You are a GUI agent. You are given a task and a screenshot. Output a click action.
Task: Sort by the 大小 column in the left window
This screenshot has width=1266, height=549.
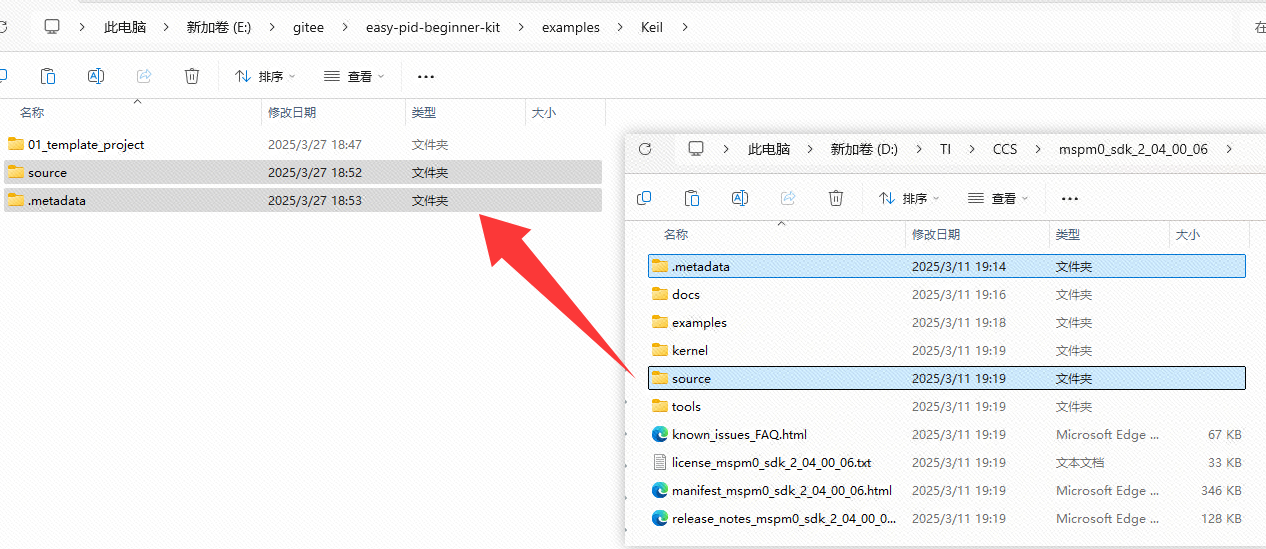tap(544, 113)
